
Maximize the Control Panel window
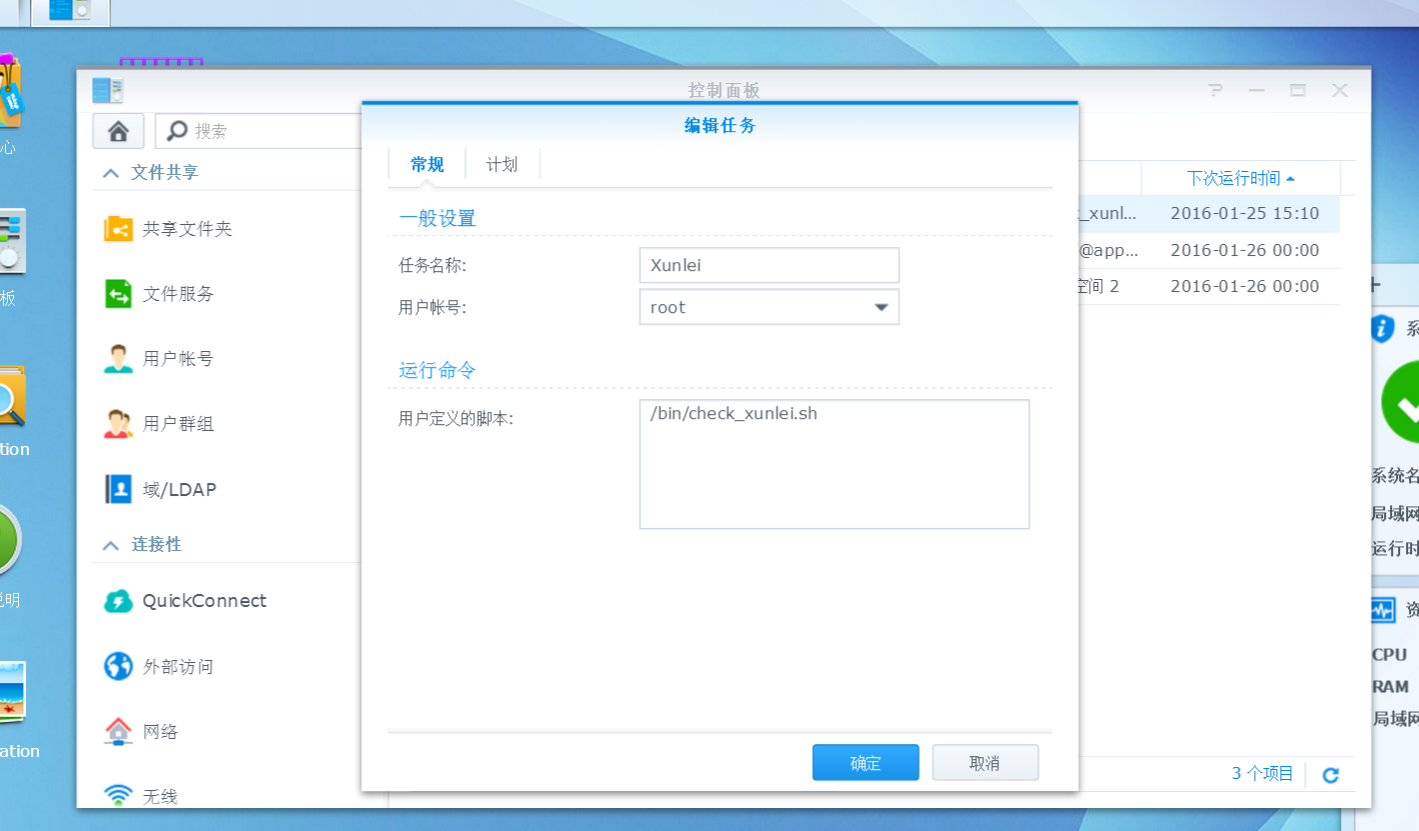pyautogui.click(x=1298, y=90)
